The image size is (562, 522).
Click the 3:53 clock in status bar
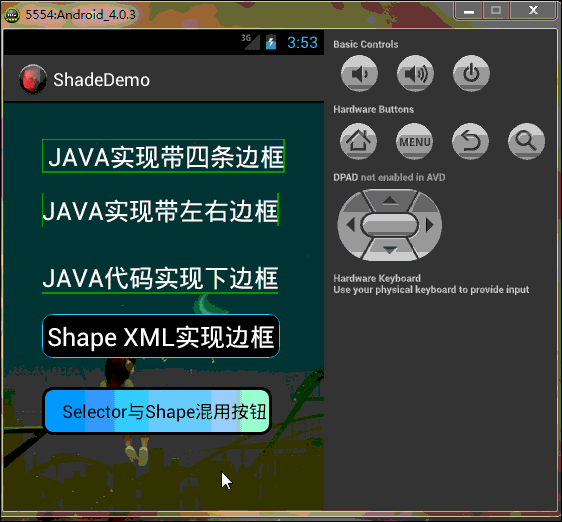pyautogui.click(x=302, y=43)
